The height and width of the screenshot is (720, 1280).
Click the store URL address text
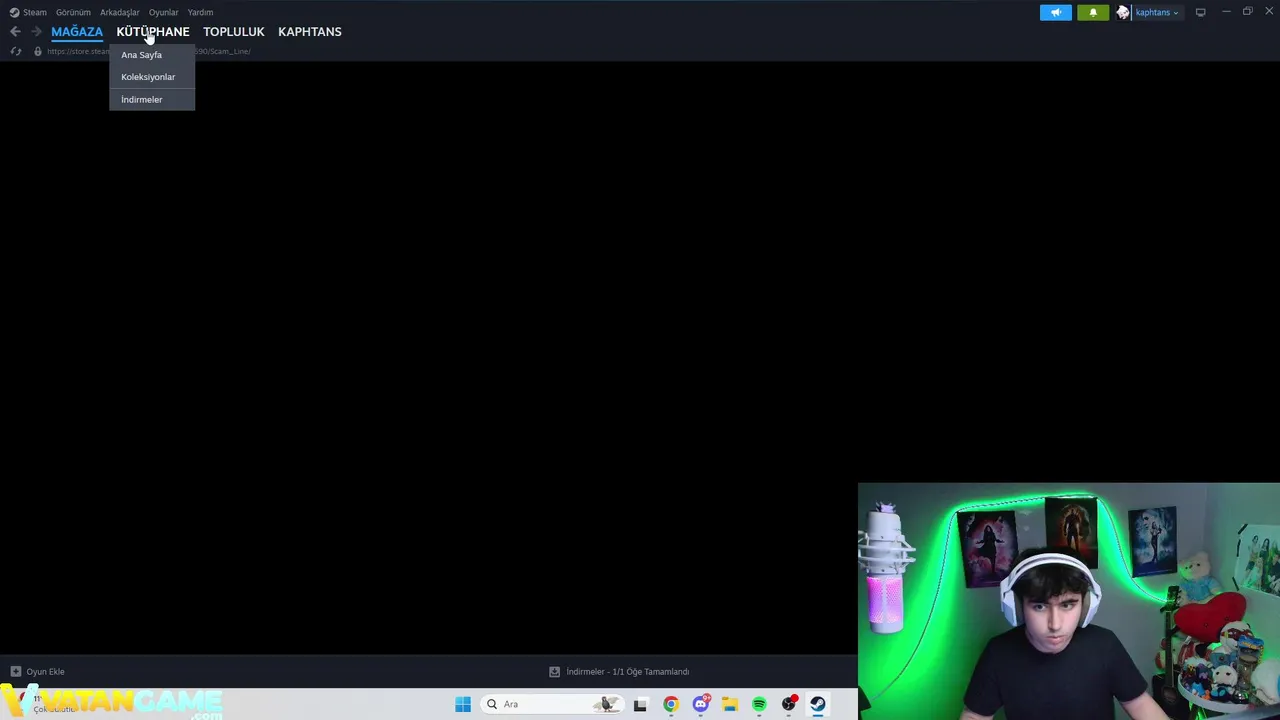pyautogui.click(x=149, y=51)
